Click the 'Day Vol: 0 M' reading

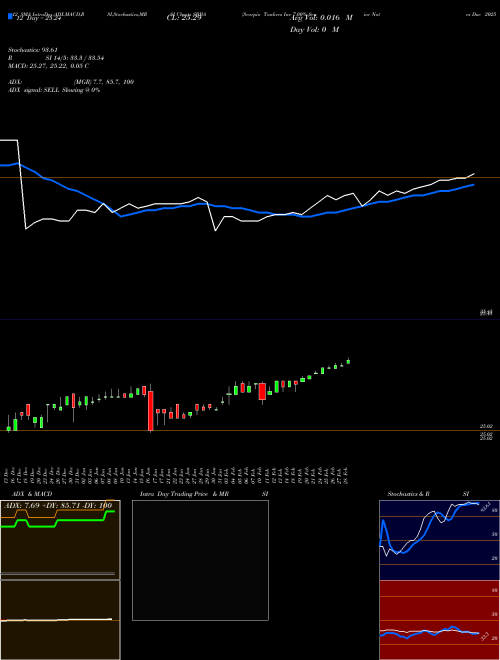314,30
